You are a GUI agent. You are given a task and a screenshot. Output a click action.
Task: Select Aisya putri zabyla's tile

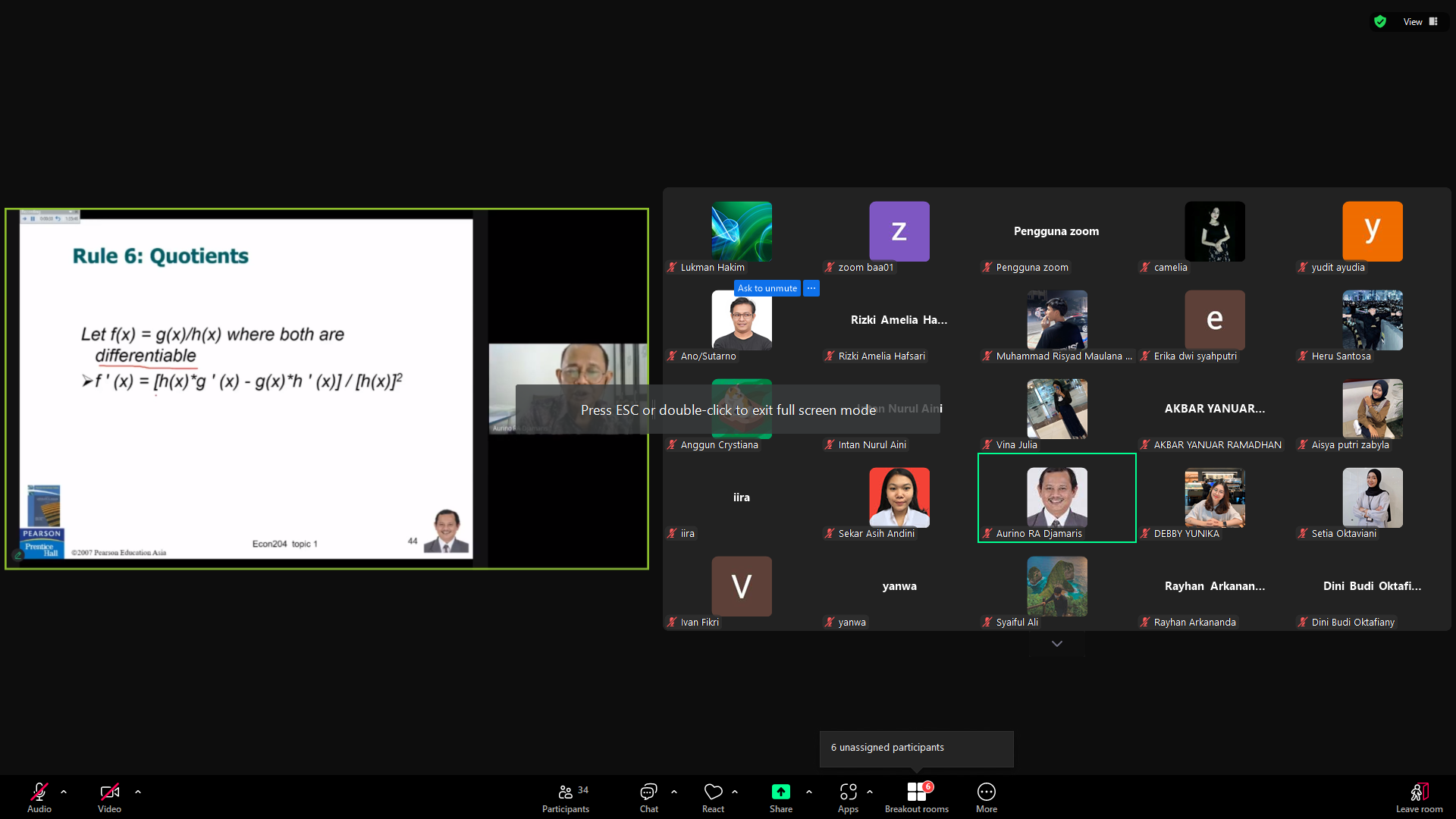coord(1373,409)
